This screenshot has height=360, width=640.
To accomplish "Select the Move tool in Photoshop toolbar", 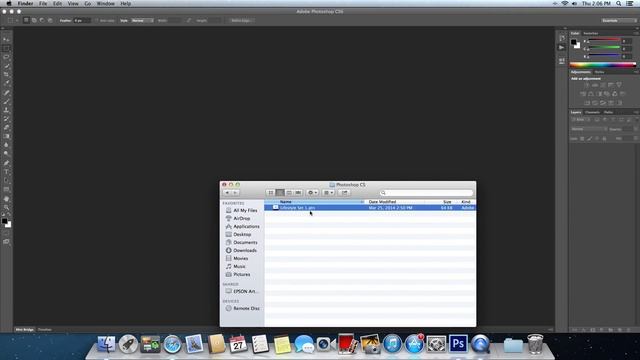I will click(6, 40).
